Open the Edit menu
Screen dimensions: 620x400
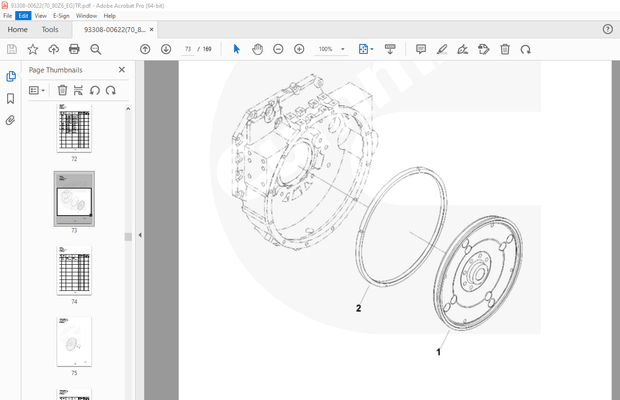click(23, 16)
